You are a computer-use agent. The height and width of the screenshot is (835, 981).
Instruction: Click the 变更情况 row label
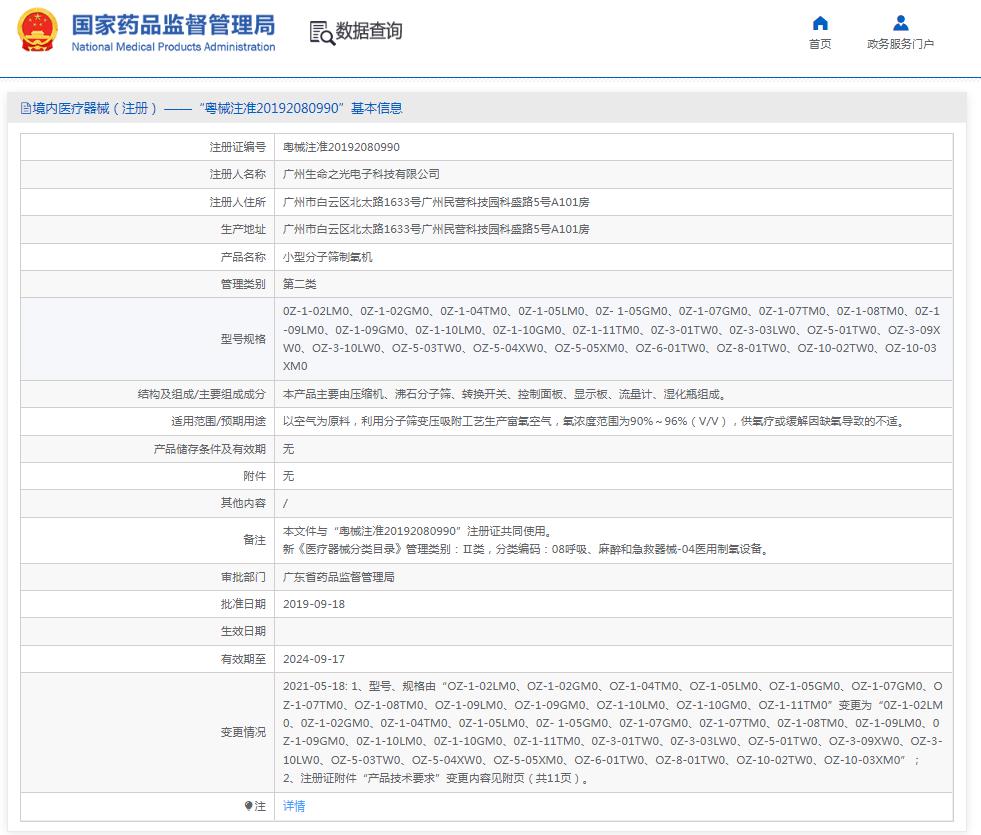tap(243, 733)
